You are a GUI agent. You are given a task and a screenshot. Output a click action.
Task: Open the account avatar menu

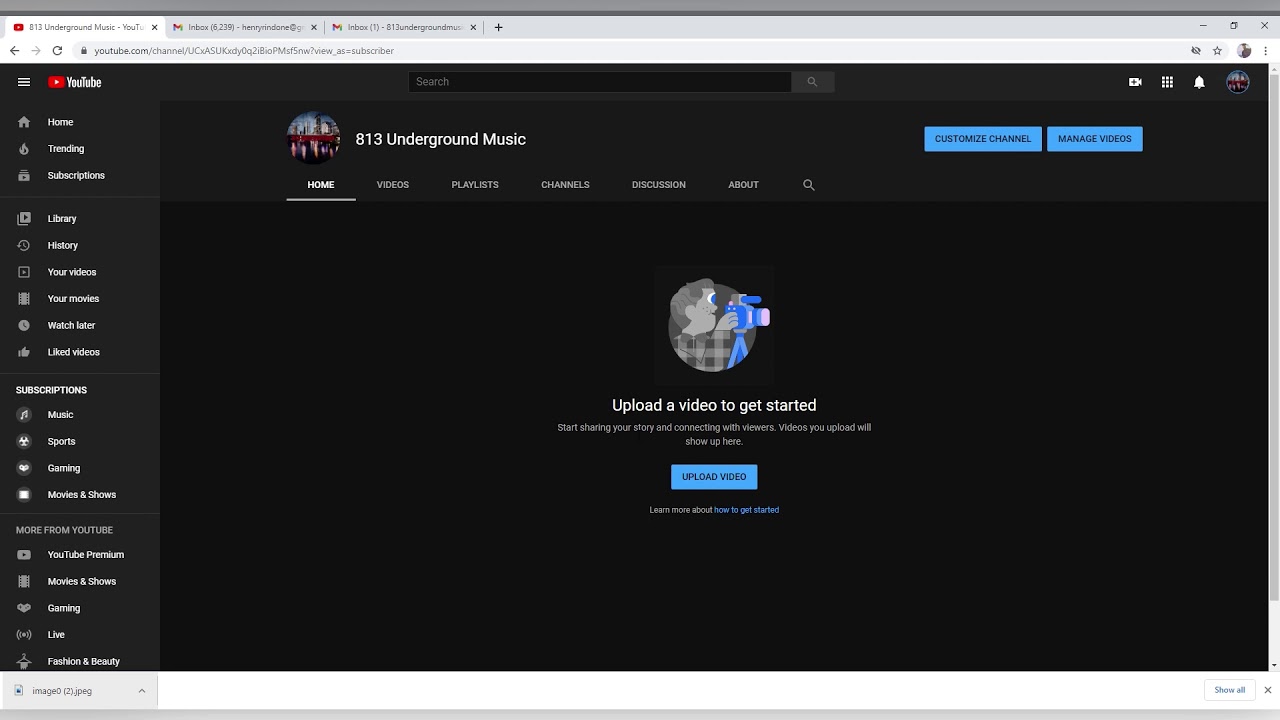pos(1238,82)
